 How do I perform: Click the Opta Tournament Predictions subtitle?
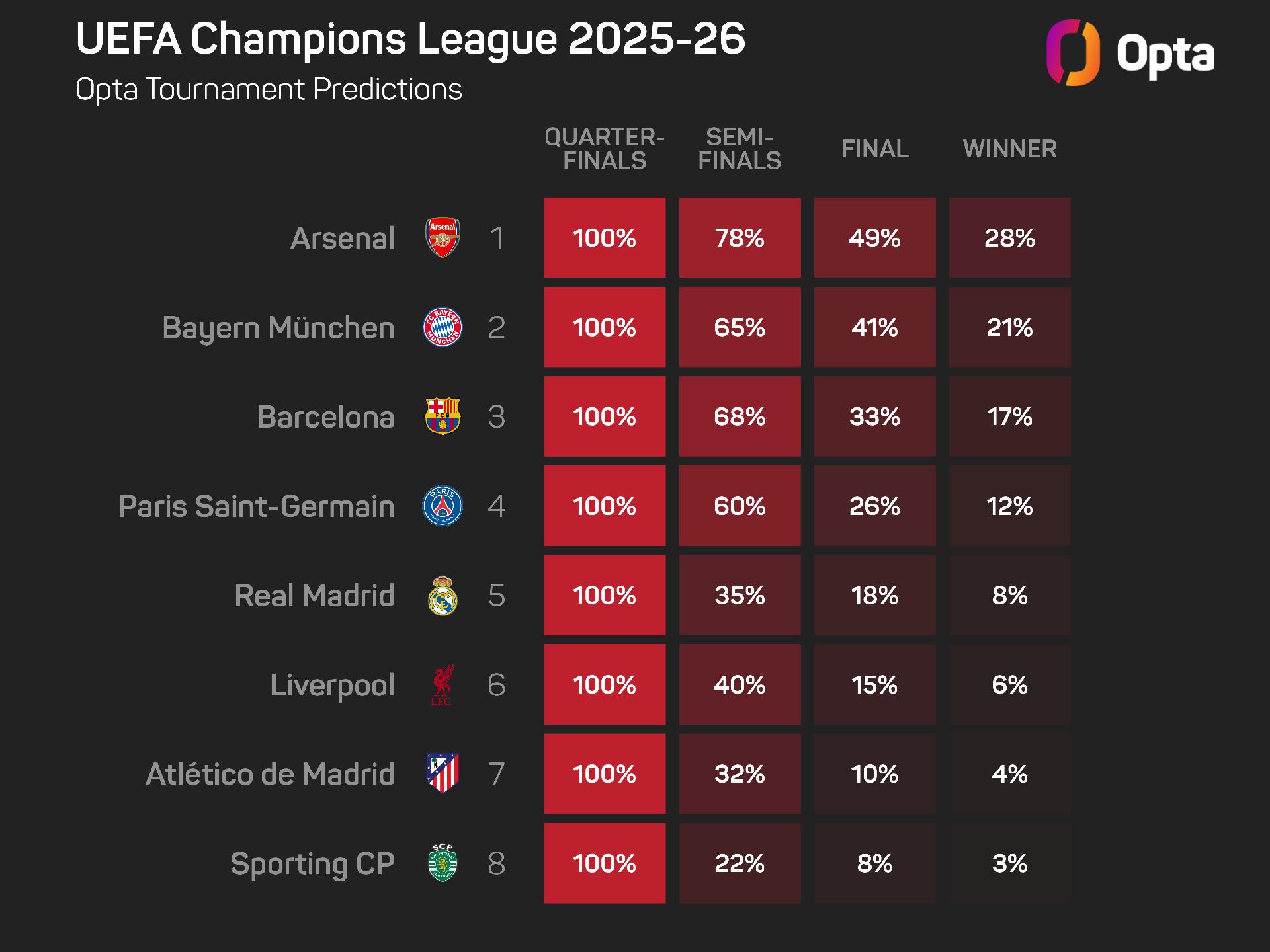269,89
